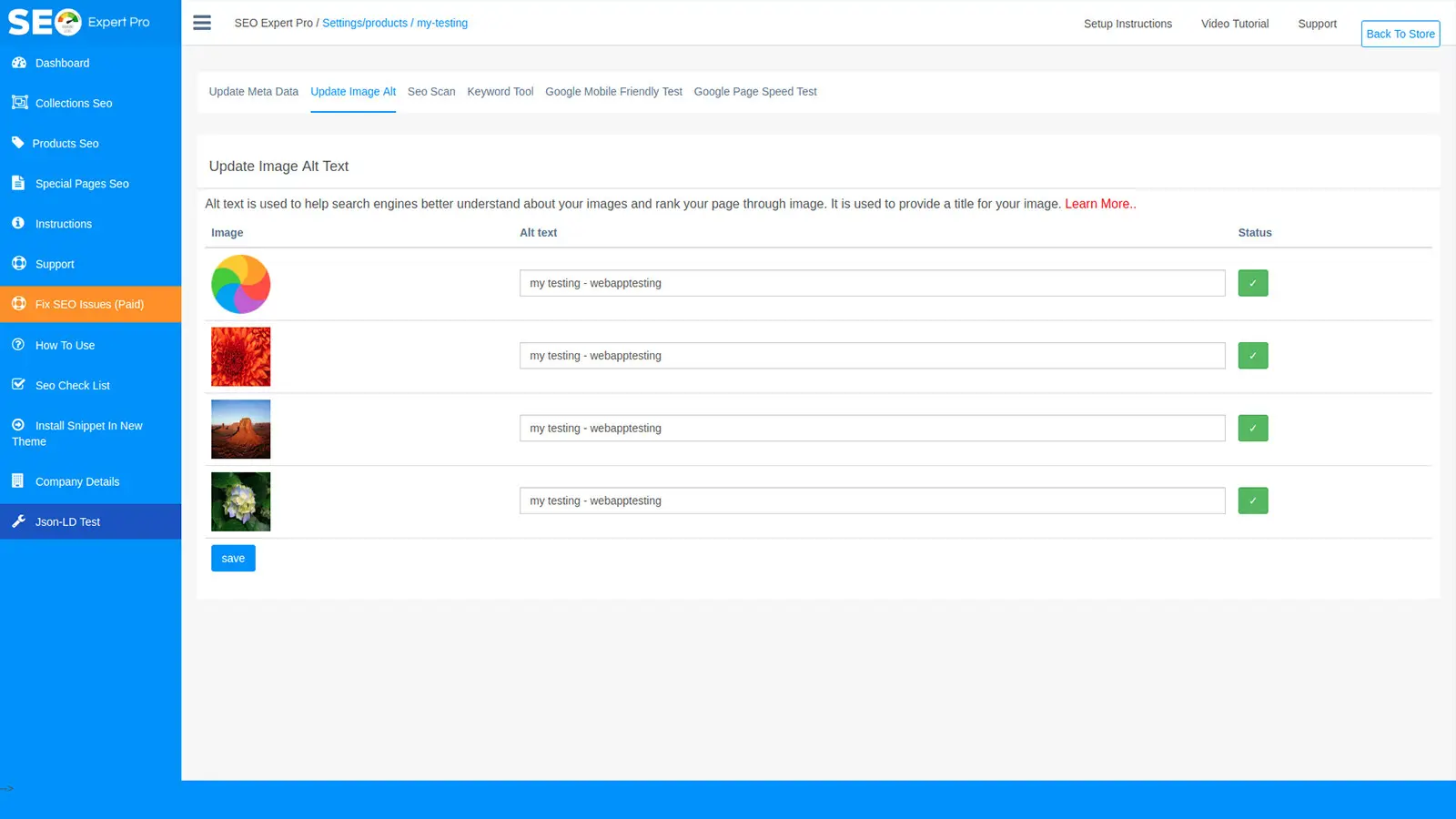This screenshot has width=1456, height=819.
Task: Select the Google Page Speed Test tab
Action: coord(755,91)
